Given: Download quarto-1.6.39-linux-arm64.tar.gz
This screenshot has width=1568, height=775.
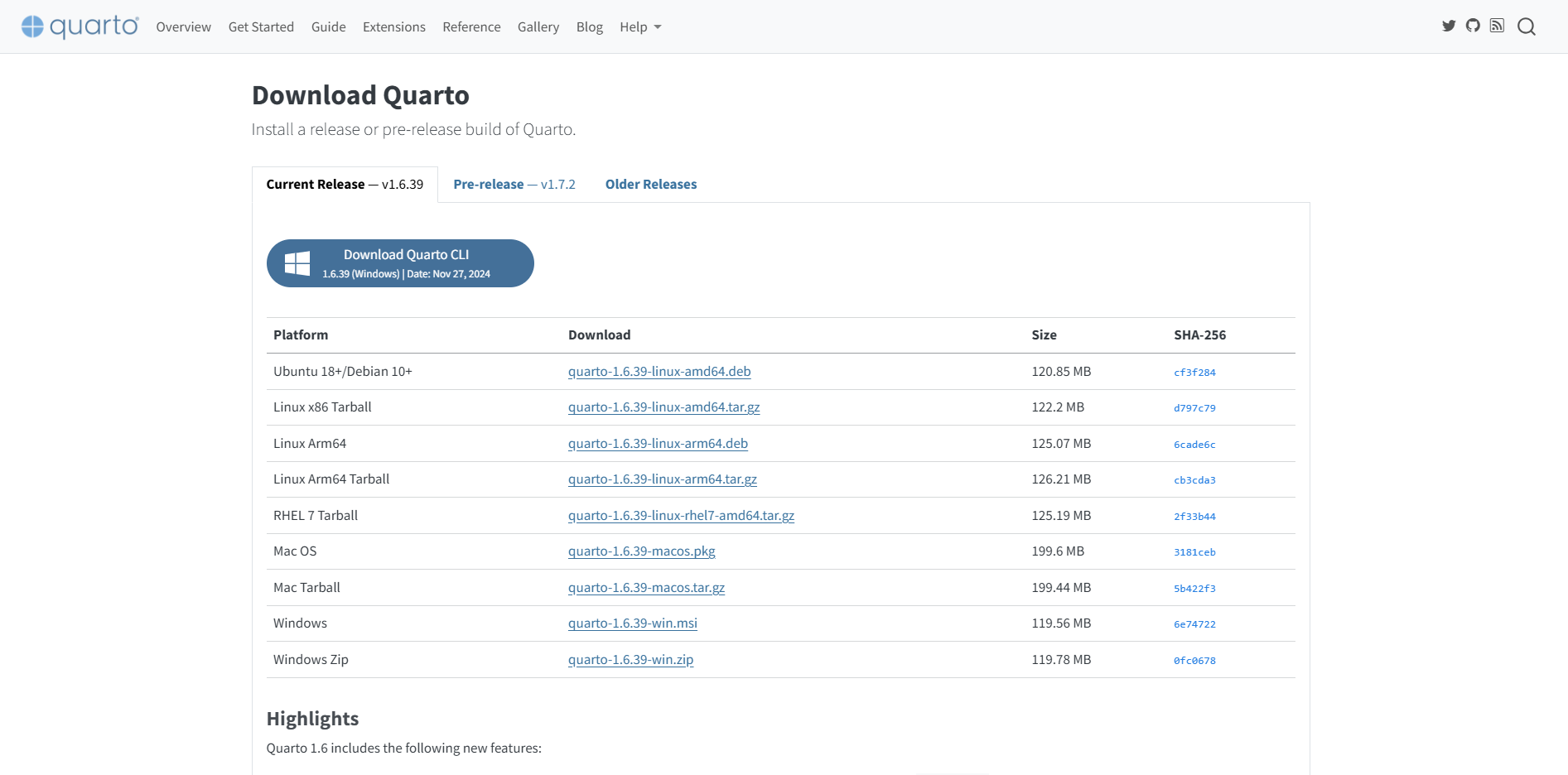Looking at the screenshot, I should (x=663, y=479).
